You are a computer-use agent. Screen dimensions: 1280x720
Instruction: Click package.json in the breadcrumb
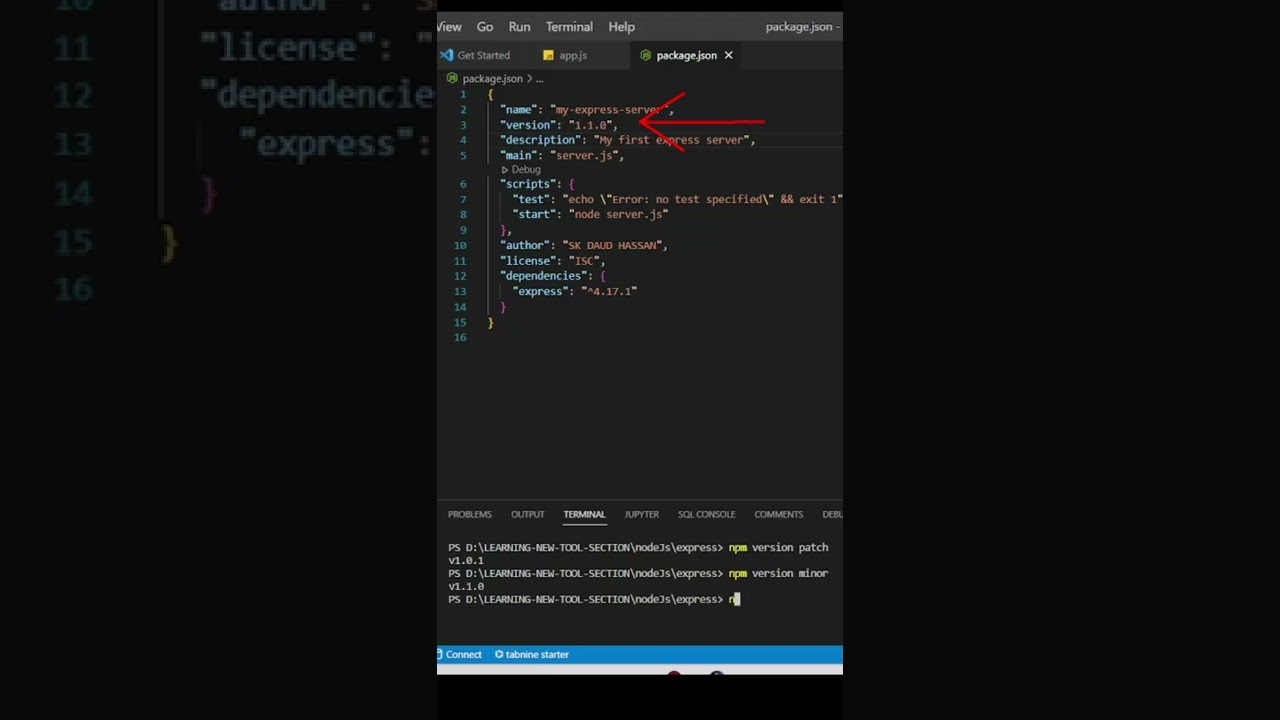click(x=492, y=78)
